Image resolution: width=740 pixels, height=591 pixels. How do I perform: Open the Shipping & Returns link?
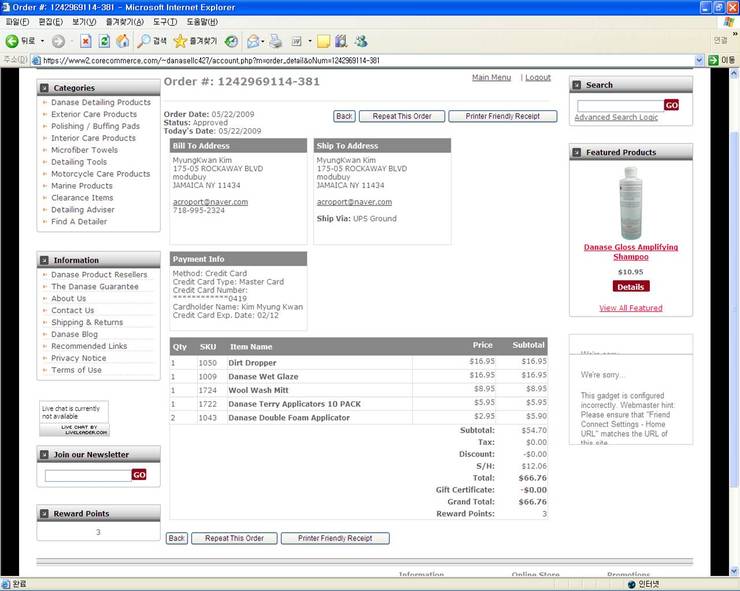point(87,322)
